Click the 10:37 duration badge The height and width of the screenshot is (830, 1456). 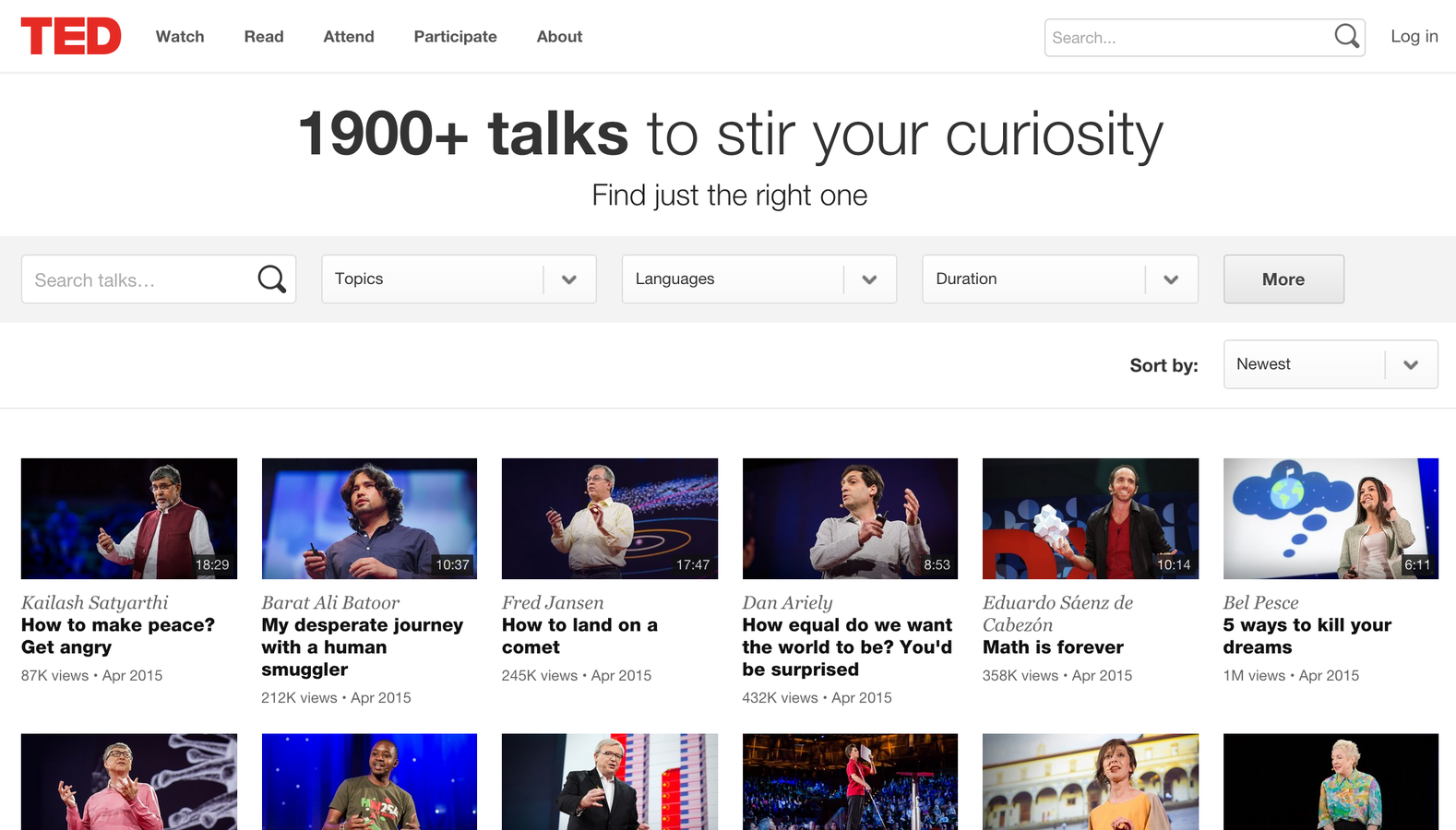tap(452, 564)
